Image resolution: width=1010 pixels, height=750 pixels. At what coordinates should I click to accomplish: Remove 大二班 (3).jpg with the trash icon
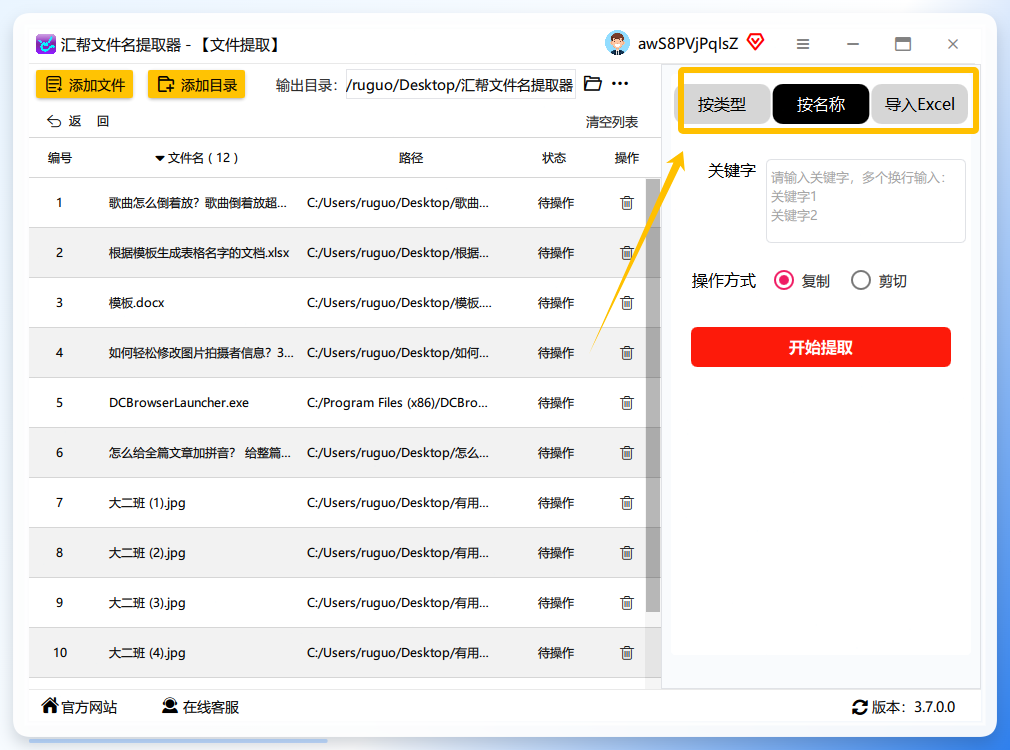pyautogui.click(x=627, y=602)
